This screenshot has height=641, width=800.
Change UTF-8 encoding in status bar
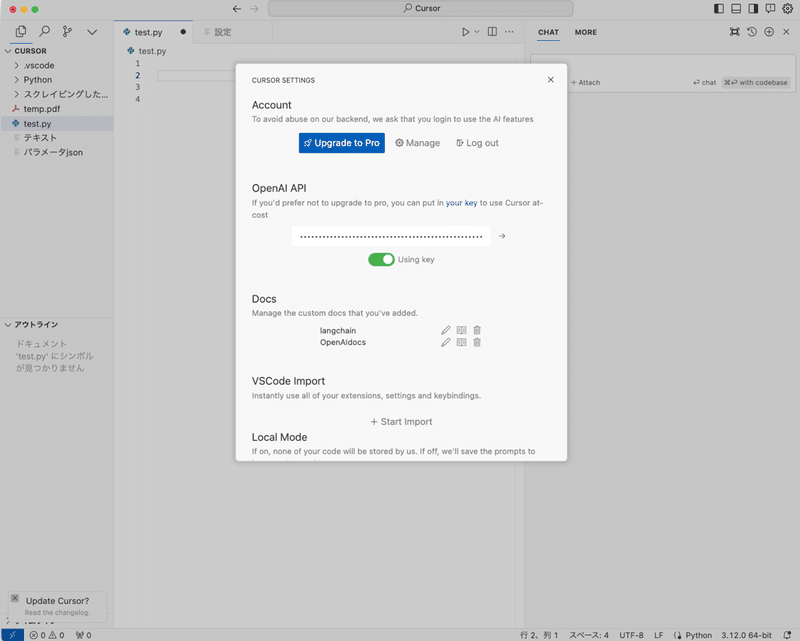pos(631,635)
